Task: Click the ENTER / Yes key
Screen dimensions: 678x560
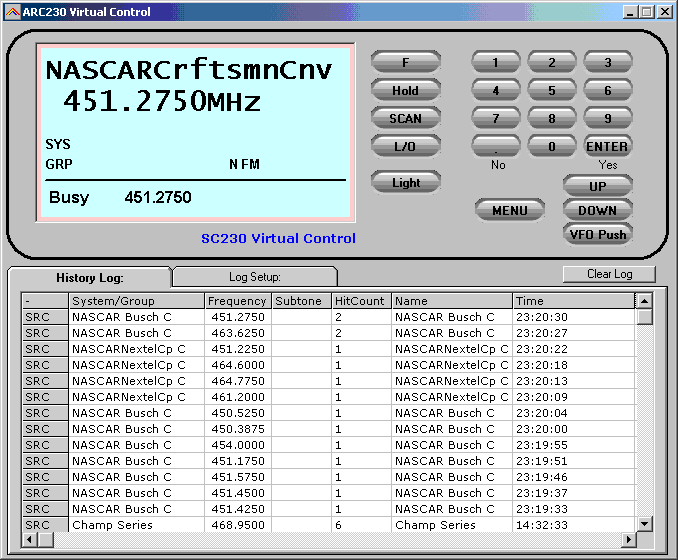Action: click(608, 147)
